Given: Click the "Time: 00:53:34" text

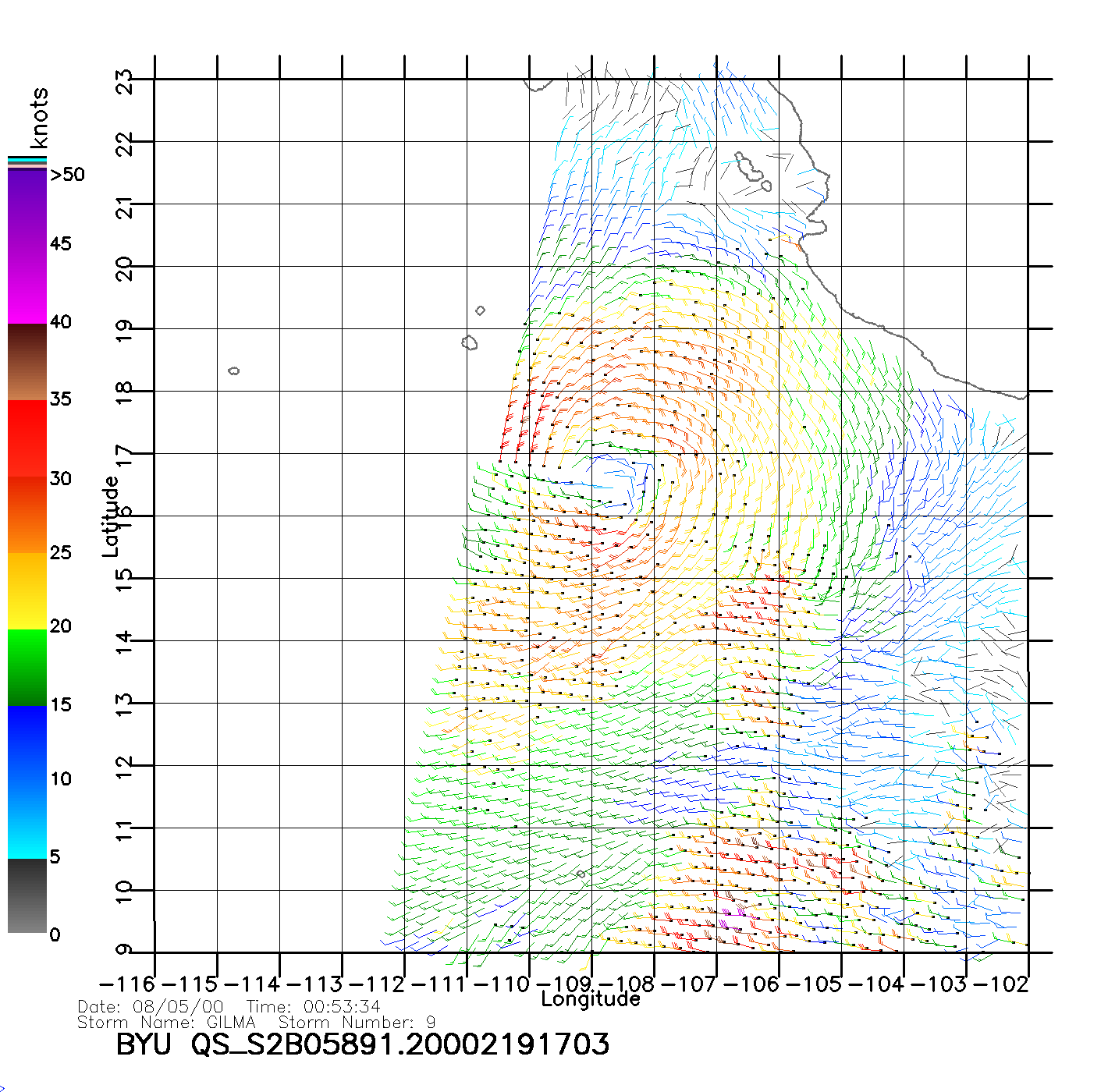Looking at the screenshot, I should point(314,1007).
